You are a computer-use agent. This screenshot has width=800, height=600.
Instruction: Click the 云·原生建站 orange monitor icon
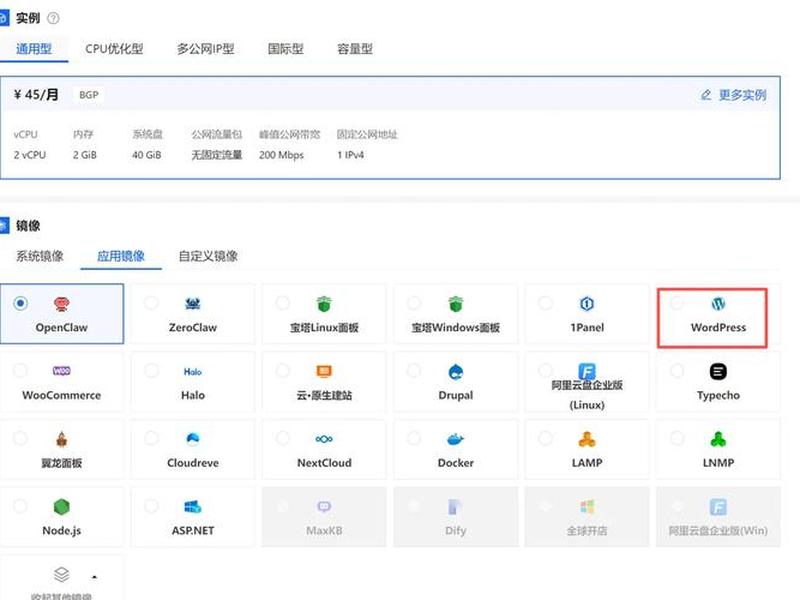(324, 371)
